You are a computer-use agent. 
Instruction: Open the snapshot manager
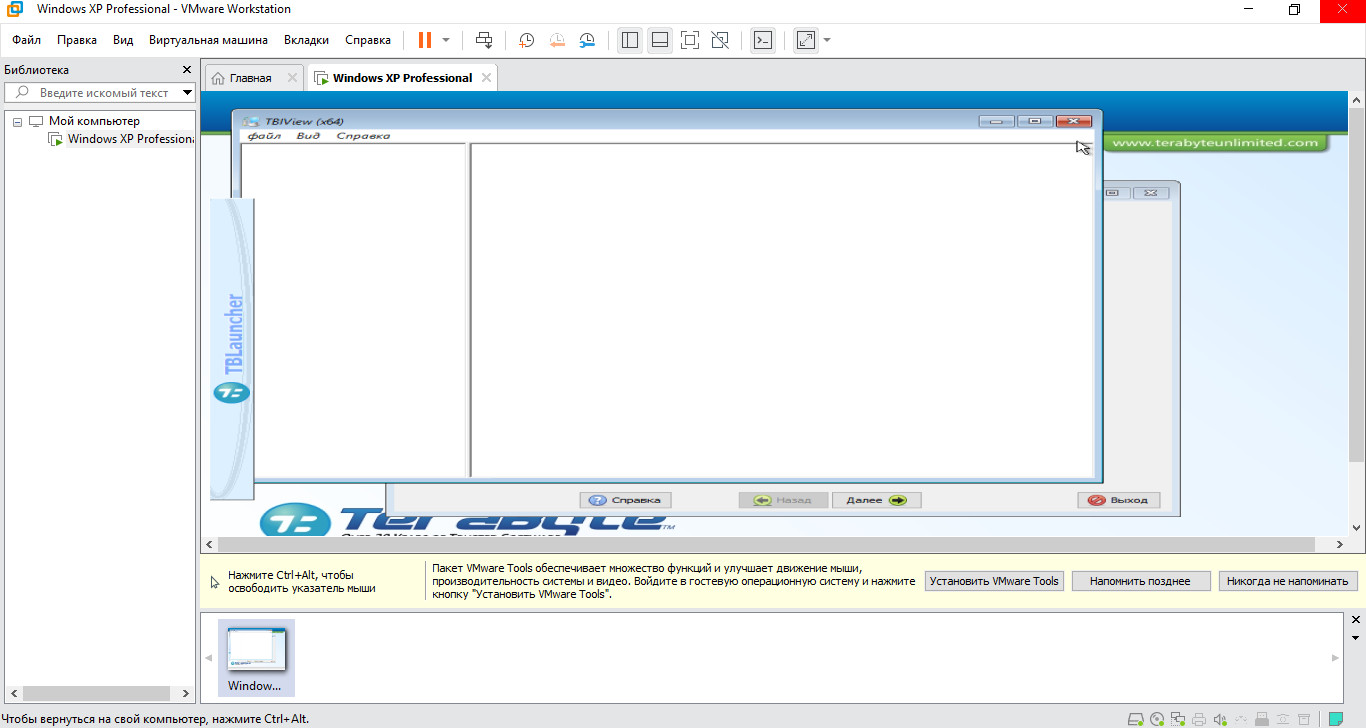587,40
